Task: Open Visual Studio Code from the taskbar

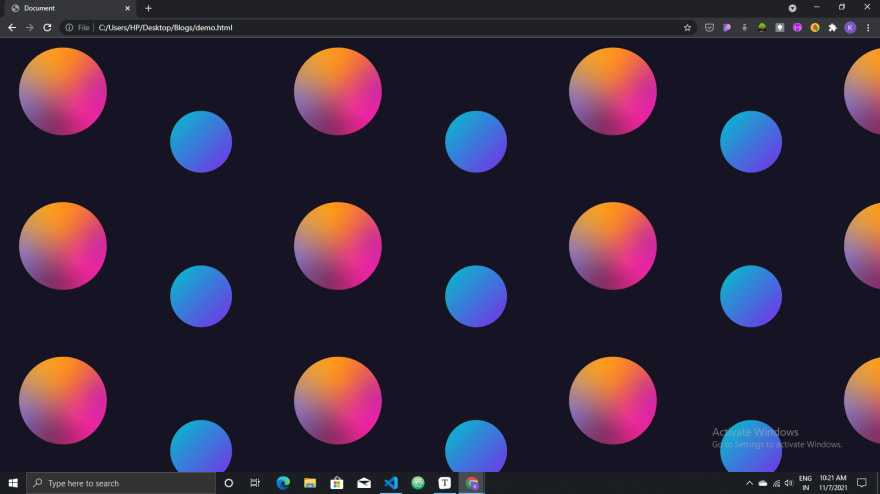Action: (x=391, y=483)
